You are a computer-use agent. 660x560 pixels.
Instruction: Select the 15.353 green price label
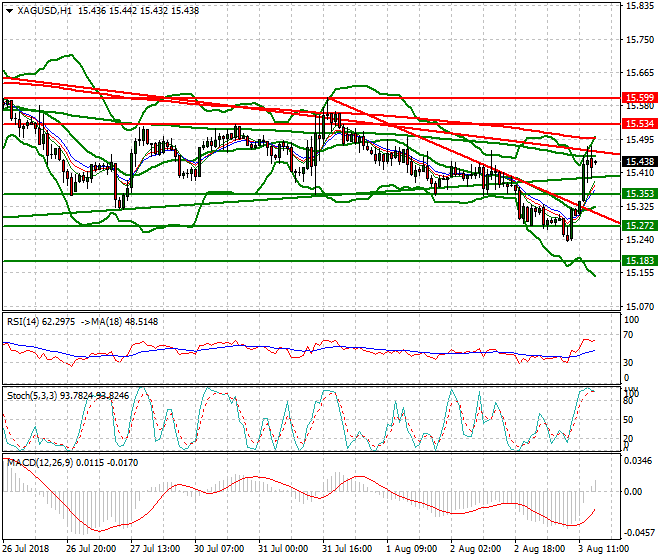click(640, 194)
